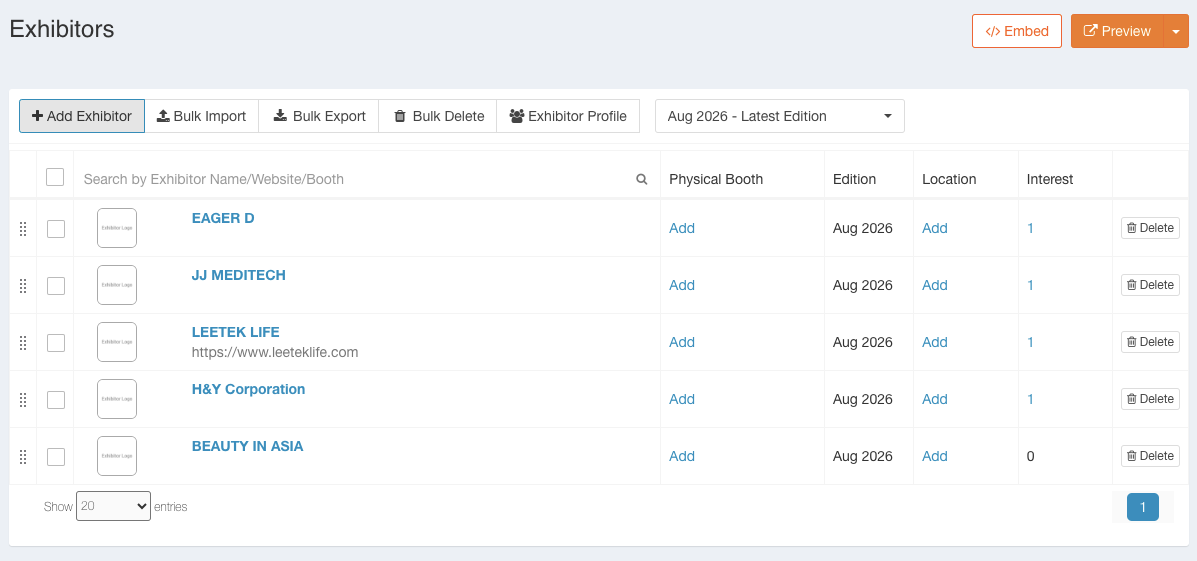The width and height of the screenshot is (1197, 561).
Task: Open the H&Y Corporation logo placeholder
Action: tap(117, 399)
